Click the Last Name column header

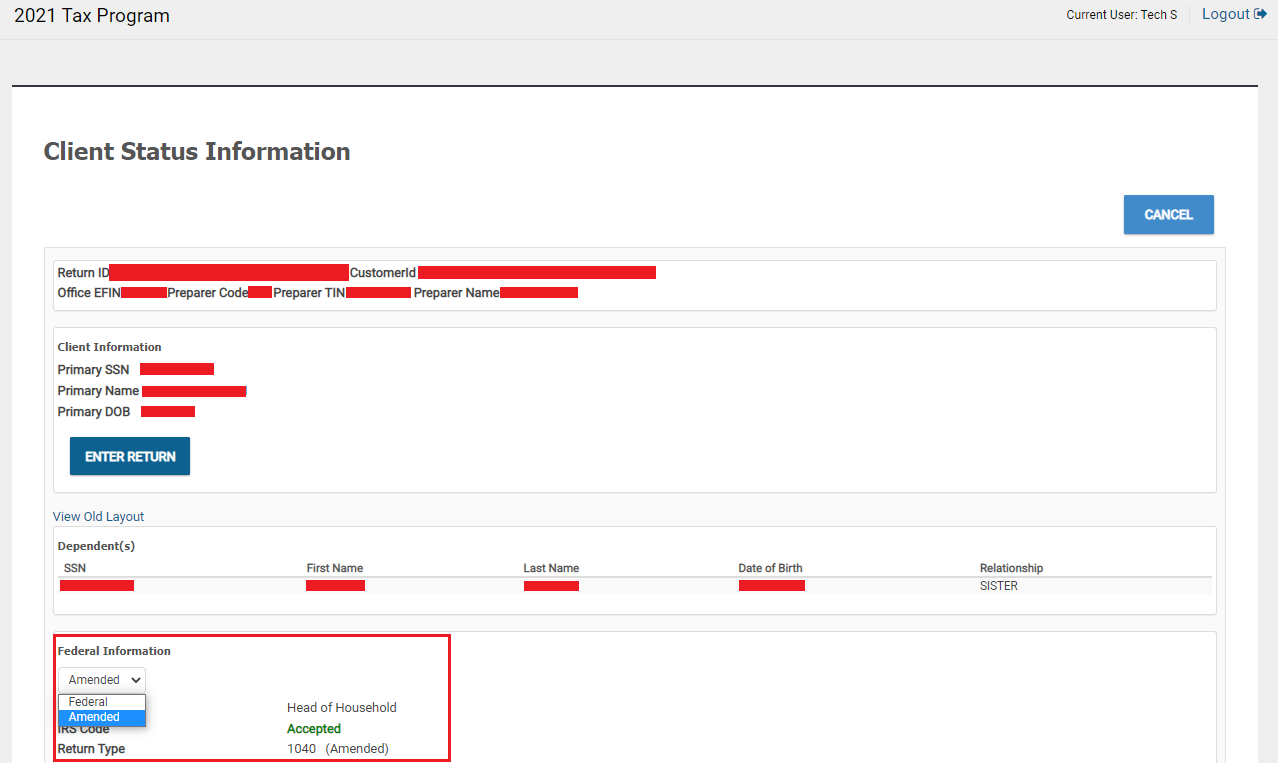point(551,568)
